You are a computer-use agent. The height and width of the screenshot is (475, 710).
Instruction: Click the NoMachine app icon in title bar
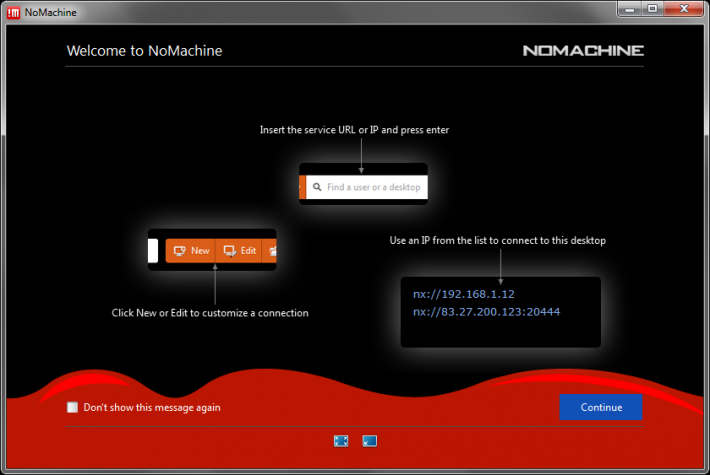tap(13, 12)
